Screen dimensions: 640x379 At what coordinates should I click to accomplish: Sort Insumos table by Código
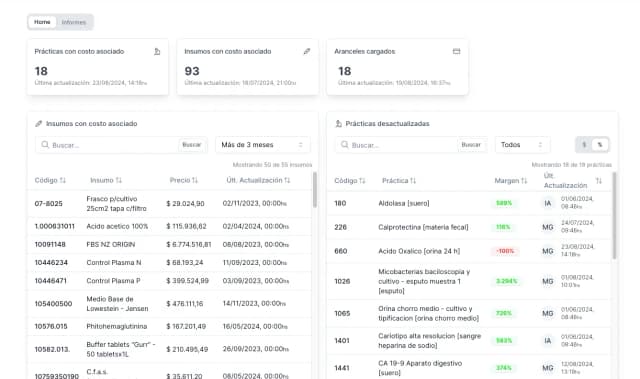[x=50, y=180]
